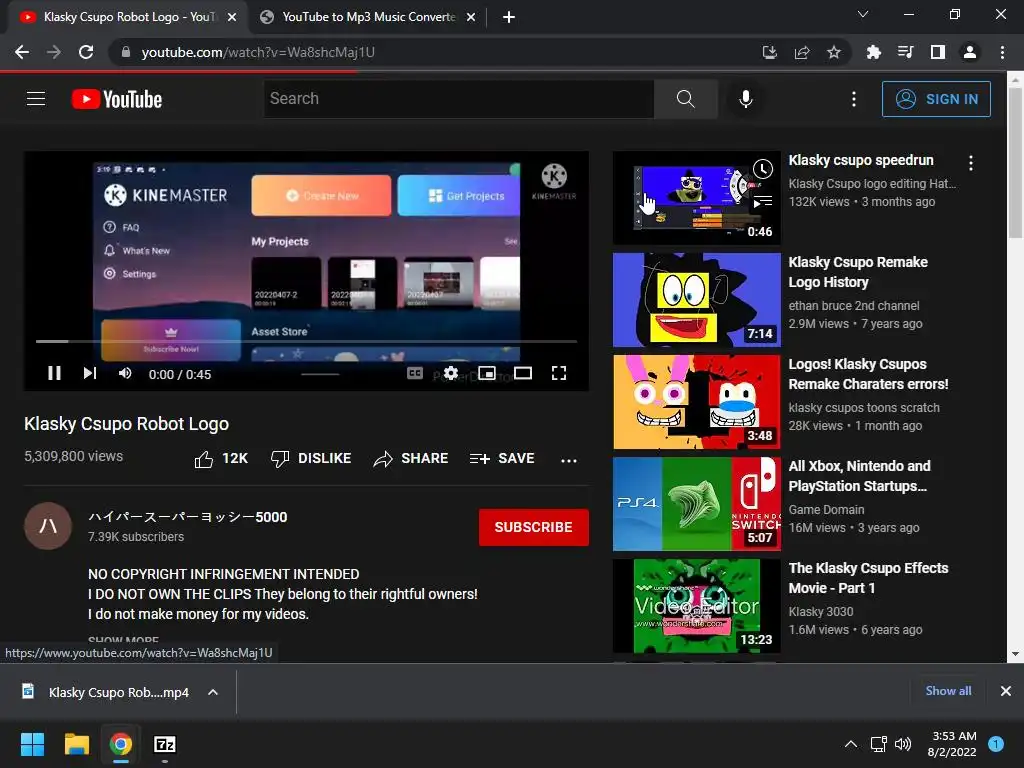Pause the video
The width and height of the screenshot is (1024, 768).
tap(54, 373)
